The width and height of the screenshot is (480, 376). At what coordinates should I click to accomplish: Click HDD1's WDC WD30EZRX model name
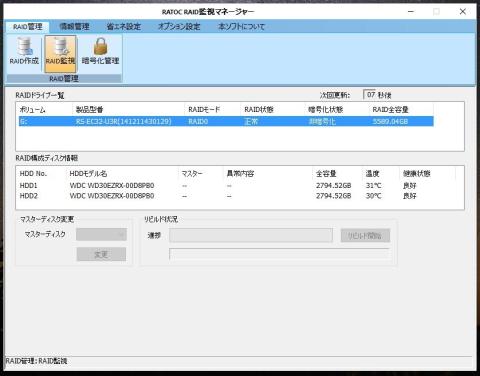click(112, 185)
